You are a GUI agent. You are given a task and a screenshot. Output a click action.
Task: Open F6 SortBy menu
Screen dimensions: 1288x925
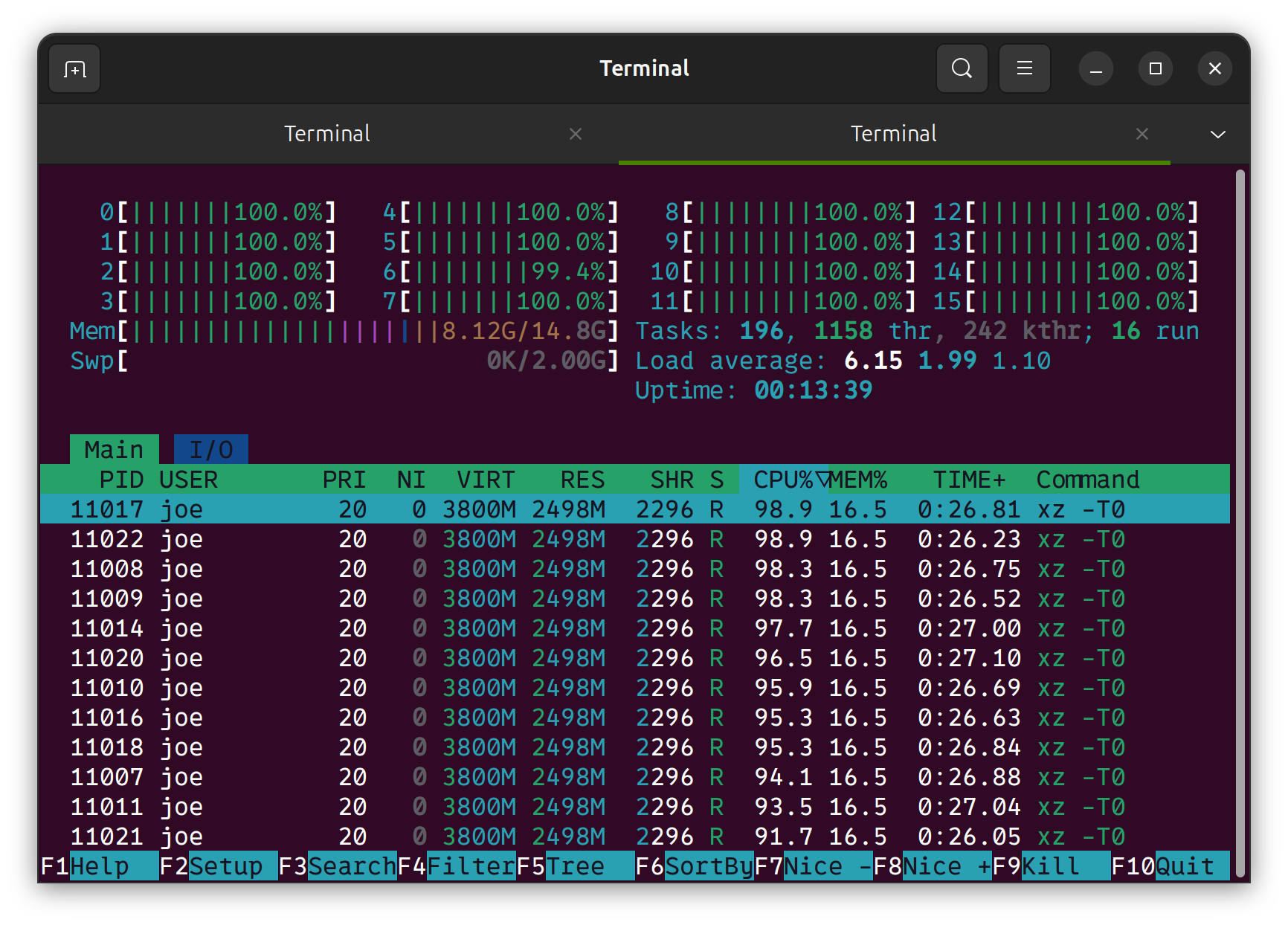(695, 866)
